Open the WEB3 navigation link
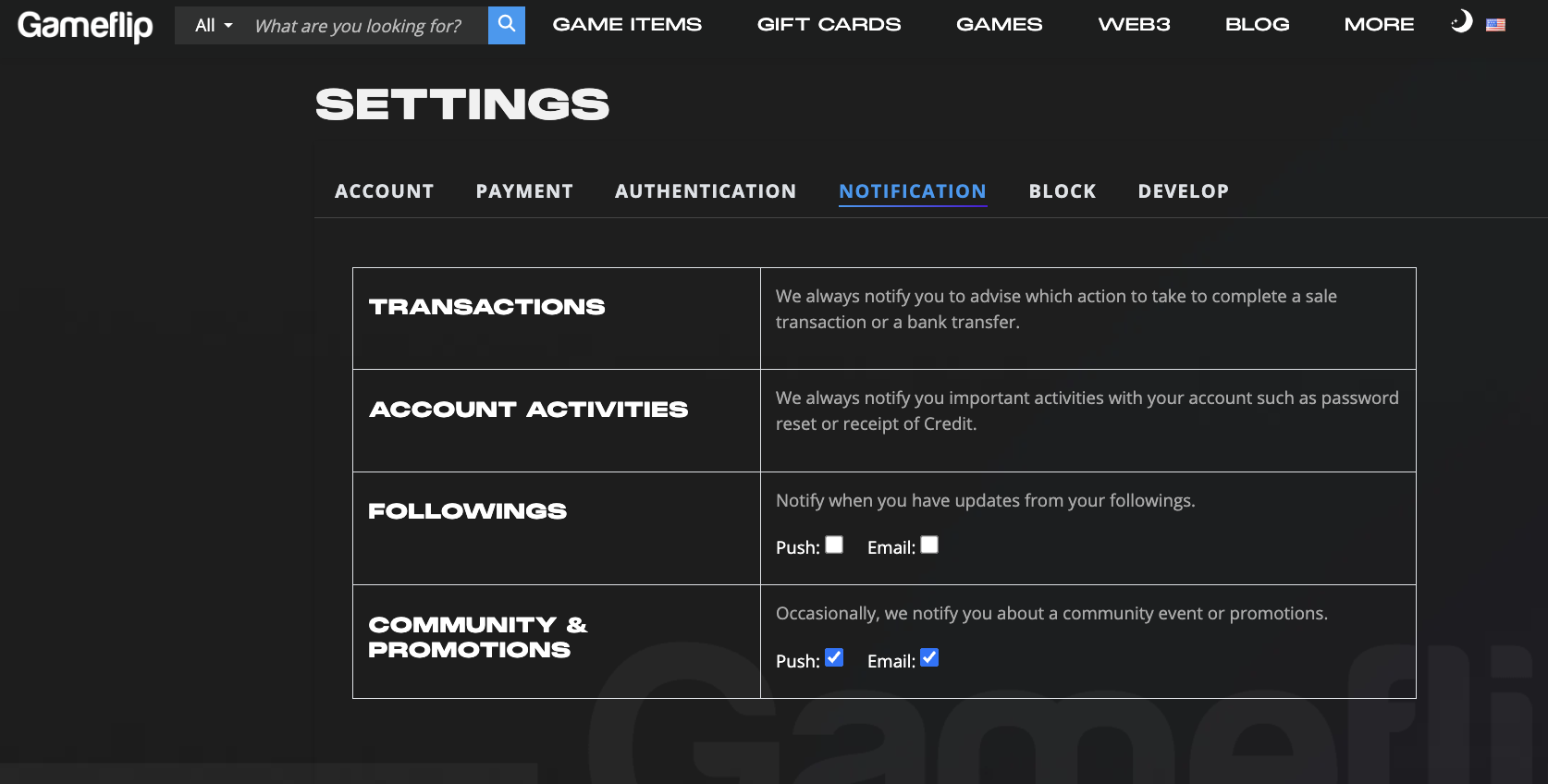The image size is (1548, 784). (1134, 25)
